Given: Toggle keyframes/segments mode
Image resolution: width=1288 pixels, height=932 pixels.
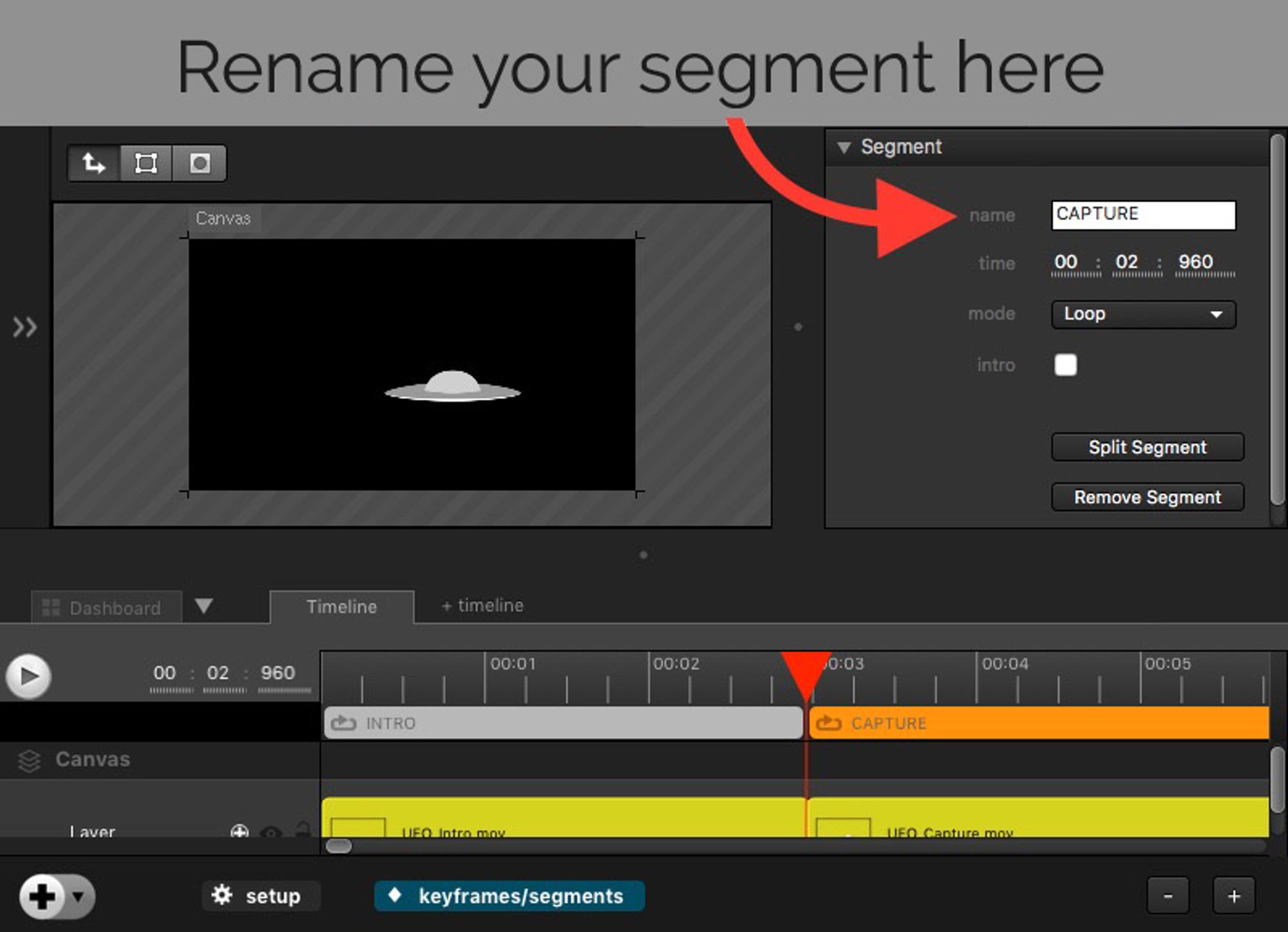Looking at the screenshot, I should click(509, 896).
